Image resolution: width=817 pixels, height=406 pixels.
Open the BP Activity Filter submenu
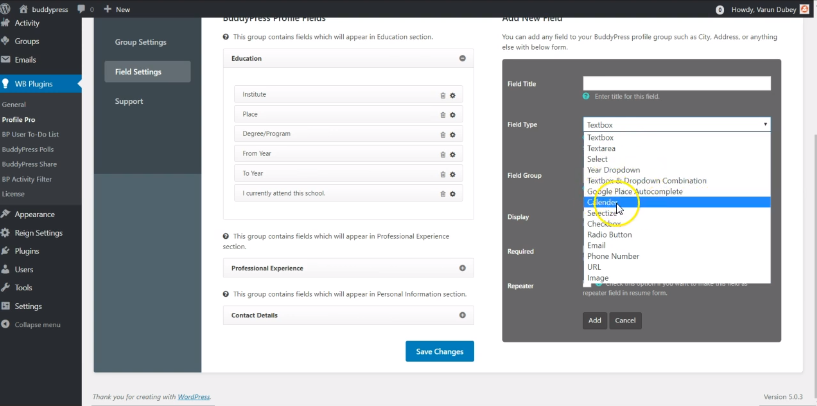pyautogui.click(x=27, y=179)
